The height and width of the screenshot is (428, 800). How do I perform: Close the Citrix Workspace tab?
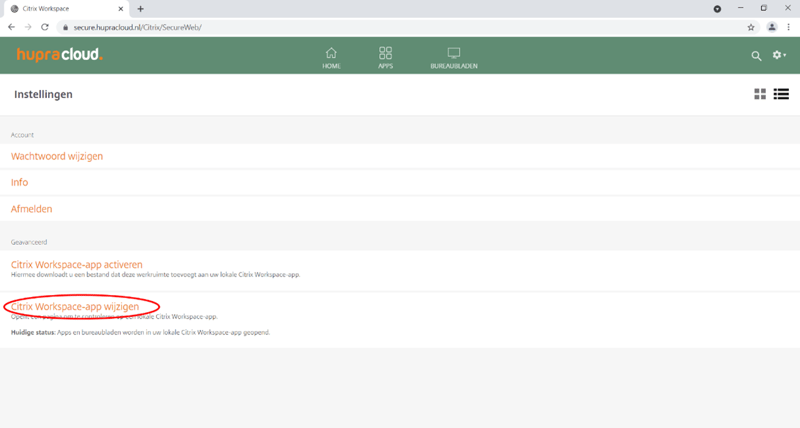(x=121, y=9)
